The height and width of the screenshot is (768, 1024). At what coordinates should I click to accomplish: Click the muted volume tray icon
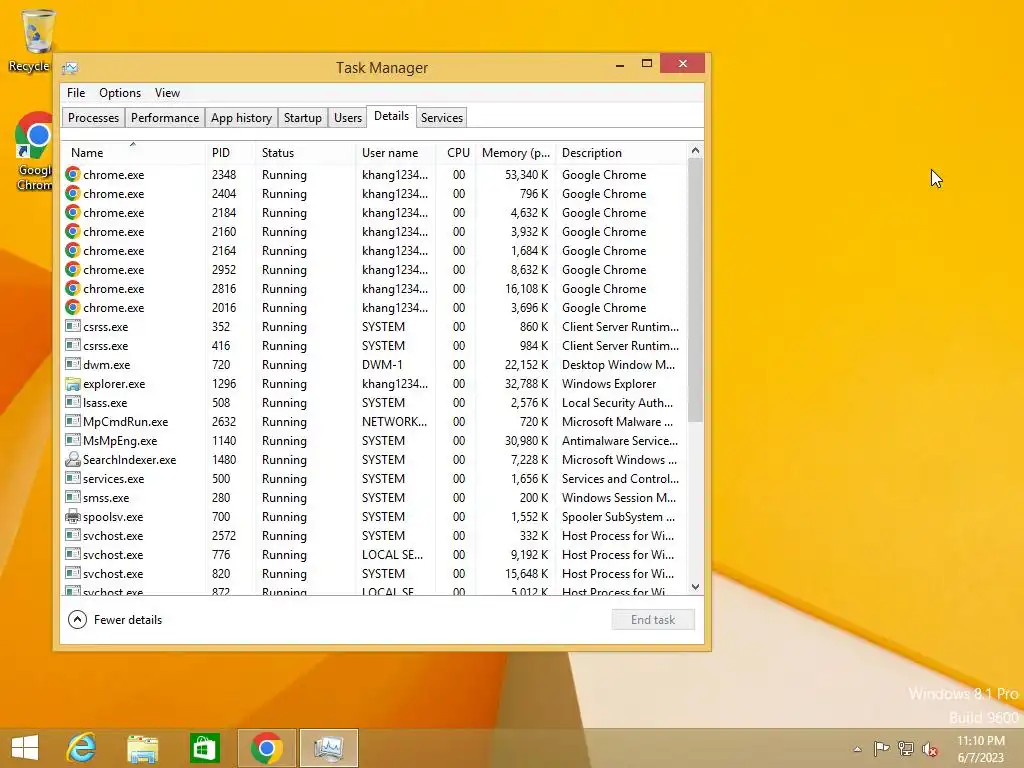929,748
